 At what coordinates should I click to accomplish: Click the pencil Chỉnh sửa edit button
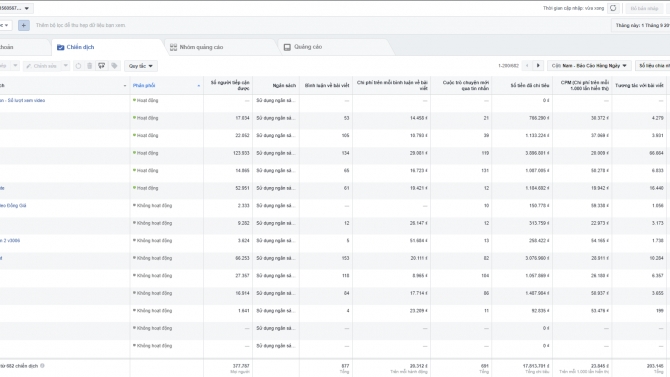(x=41, y=66)
